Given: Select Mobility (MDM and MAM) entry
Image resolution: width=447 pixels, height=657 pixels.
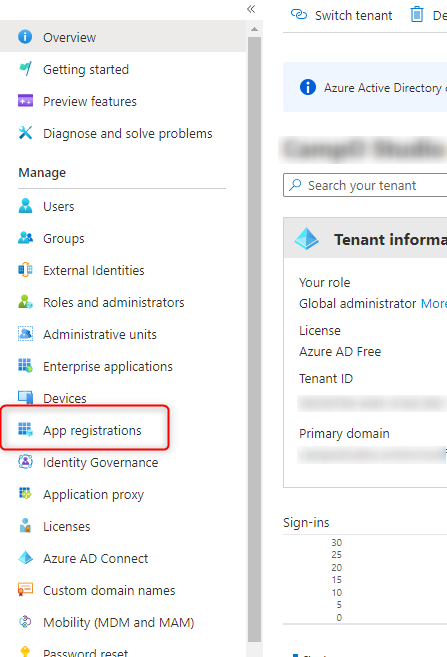Looking at the screenshot, I should tap(123, 622).
